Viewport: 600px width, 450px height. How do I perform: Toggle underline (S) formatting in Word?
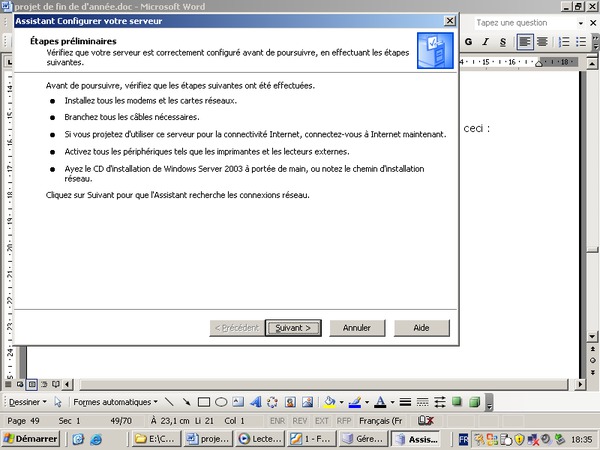[x=503, y=42]
